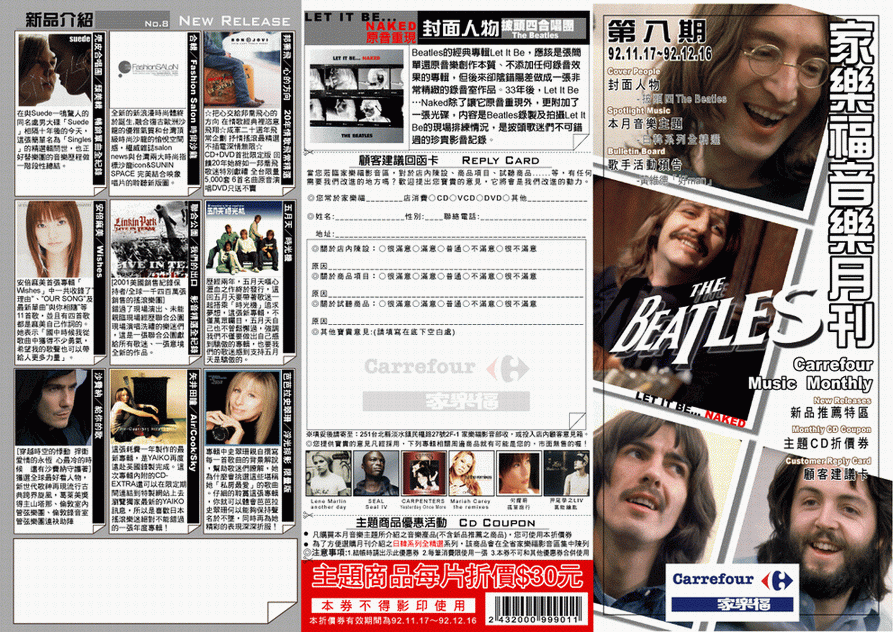Choose 很滿意 for 關於店內陳設
Viewport: 893px width, 632px height.
[x=383, y=249]
